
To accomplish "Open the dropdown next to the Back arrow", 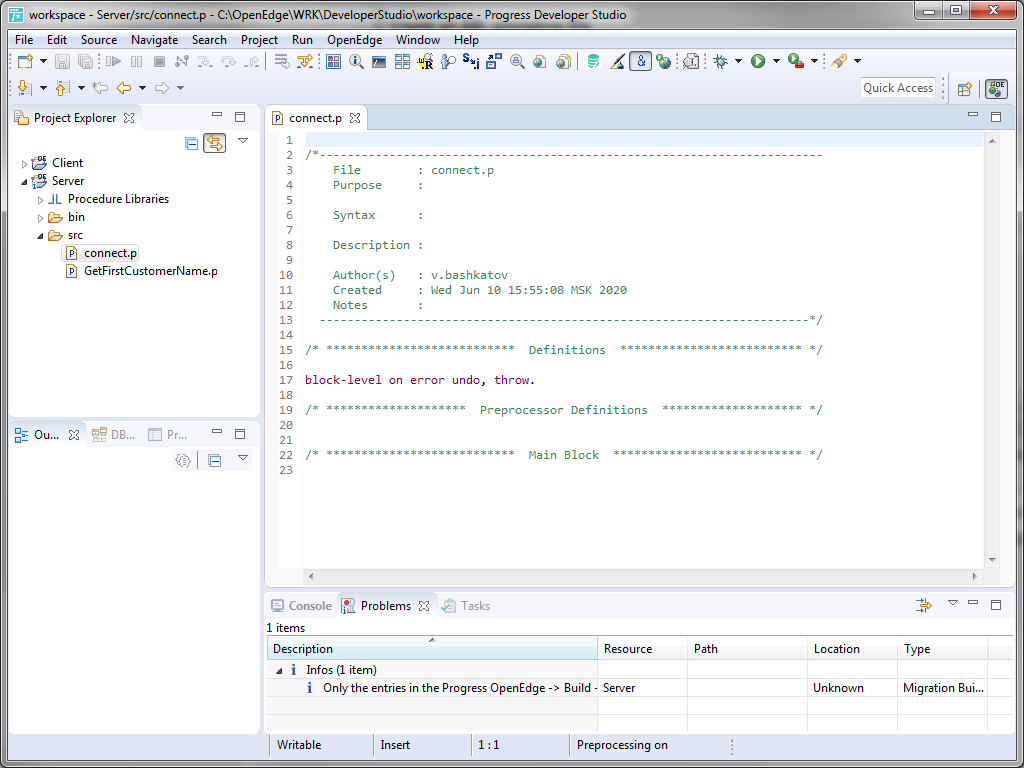I will tap(142, 88).
